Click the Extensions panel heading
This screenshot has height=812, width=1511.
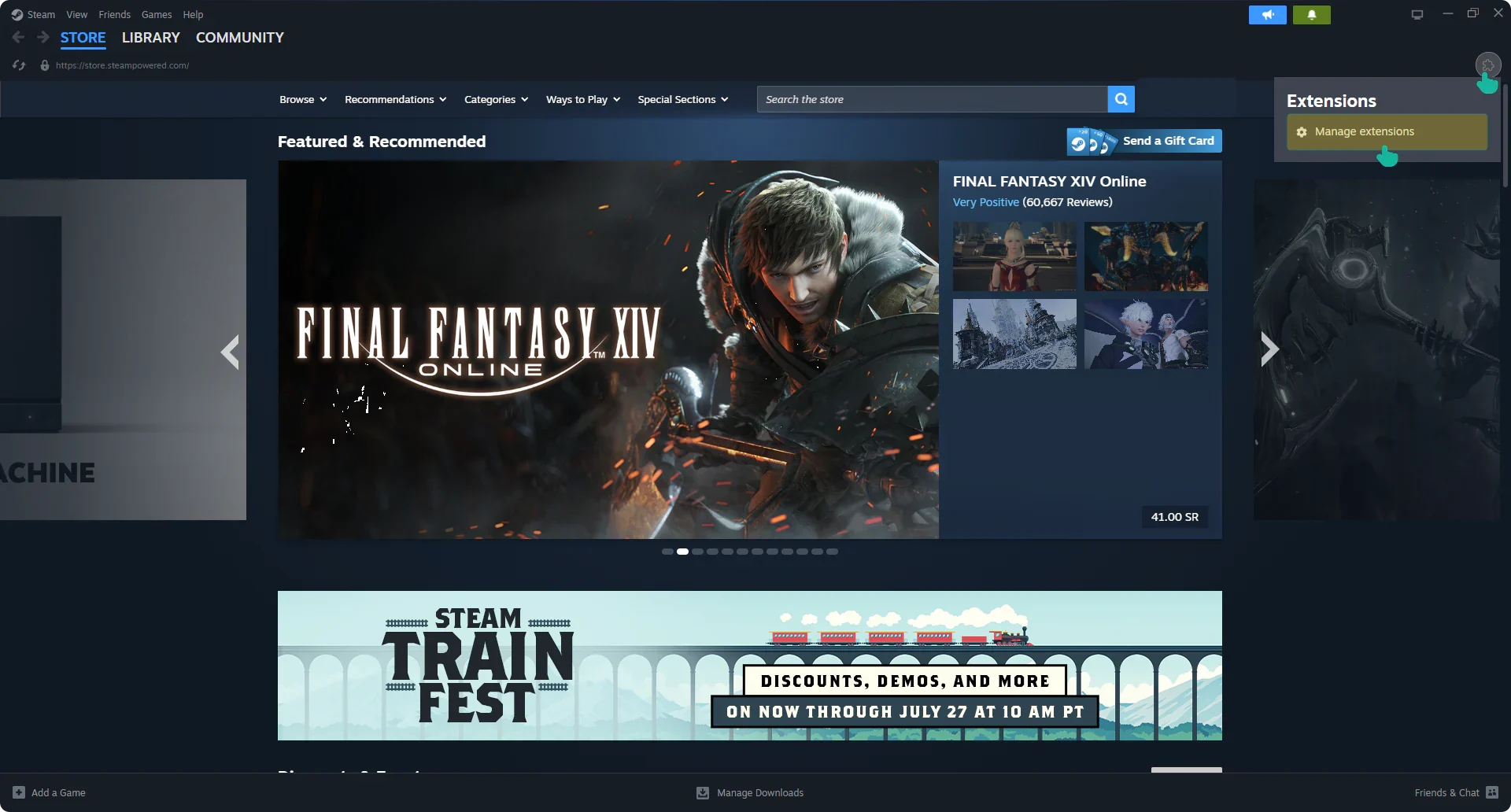[x=1332, y=101]
